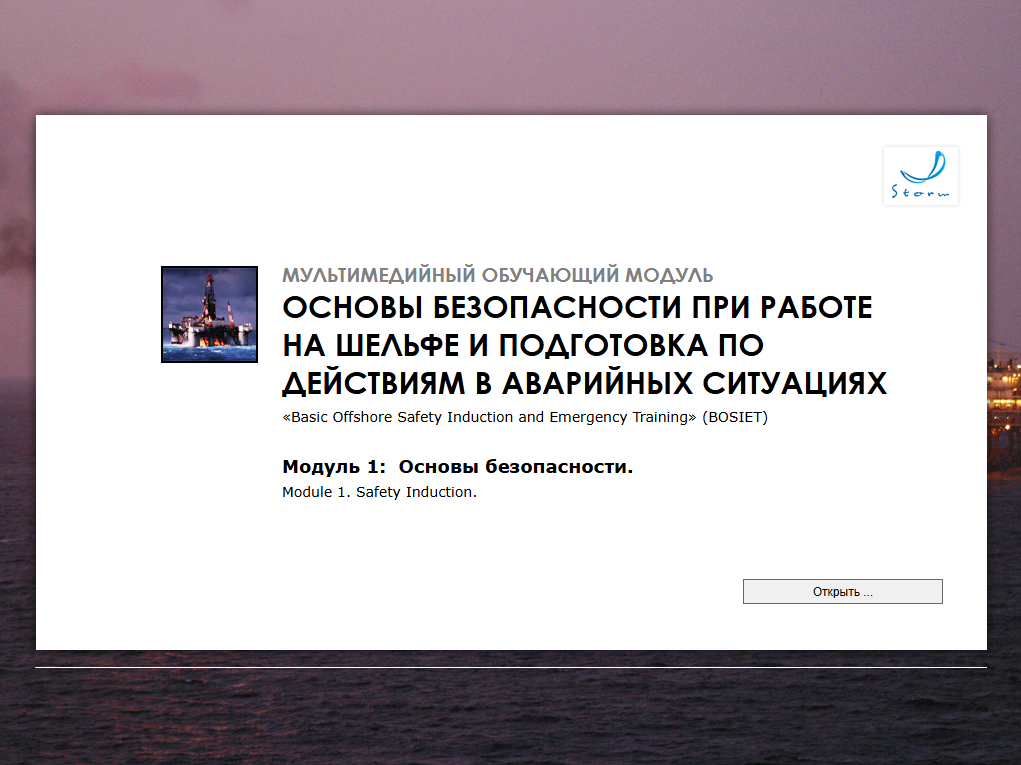This screenshot has height=765, width=1021.
Task: Click the МУЛЬТИМЕДИЙНЫЙ ОБУЧАЮЩИЙ МОДУЛЬ gray heading
Action: click(497, 276)
